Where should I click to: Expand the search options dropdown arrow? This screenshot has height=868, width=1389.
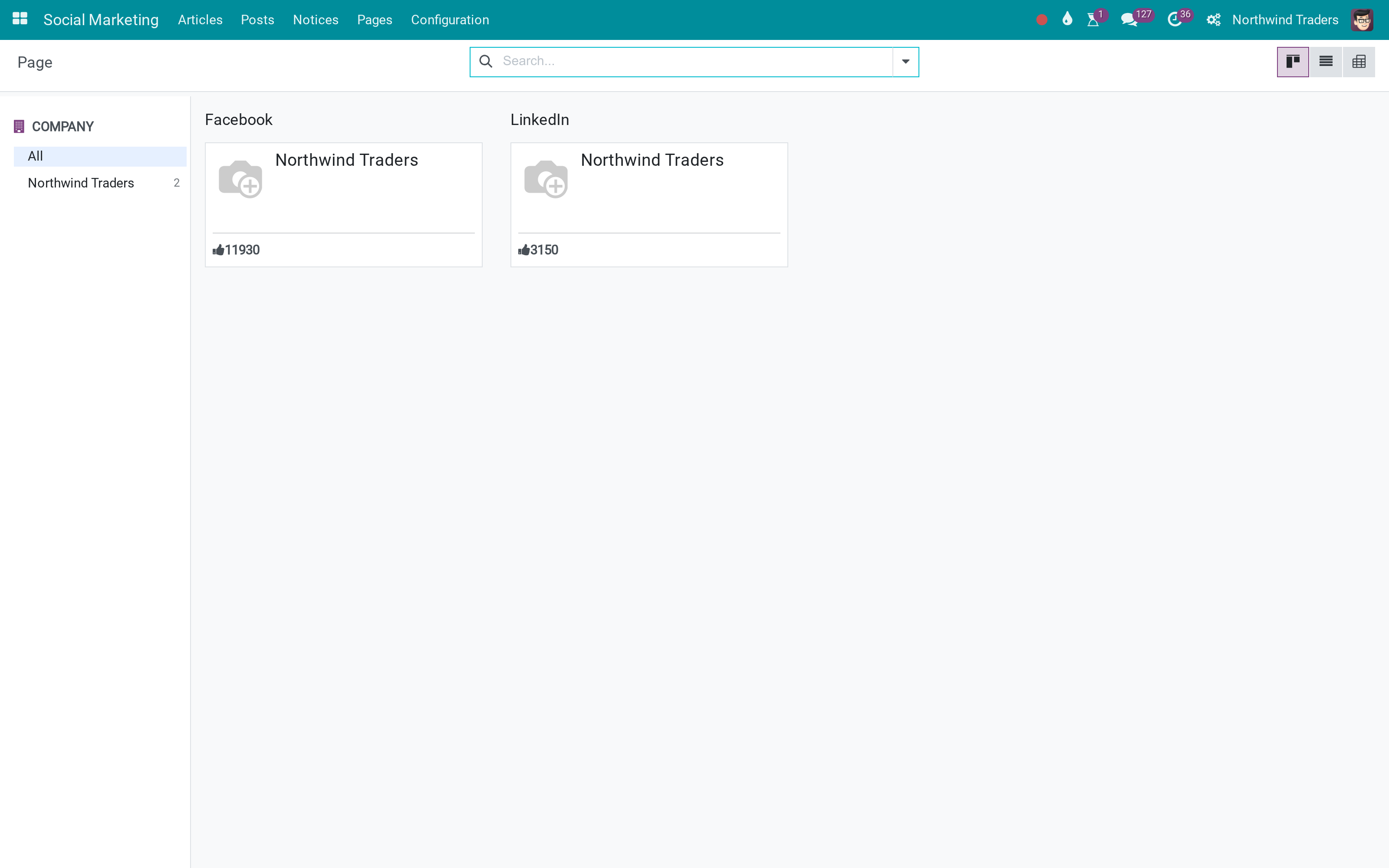click(905, 62)
